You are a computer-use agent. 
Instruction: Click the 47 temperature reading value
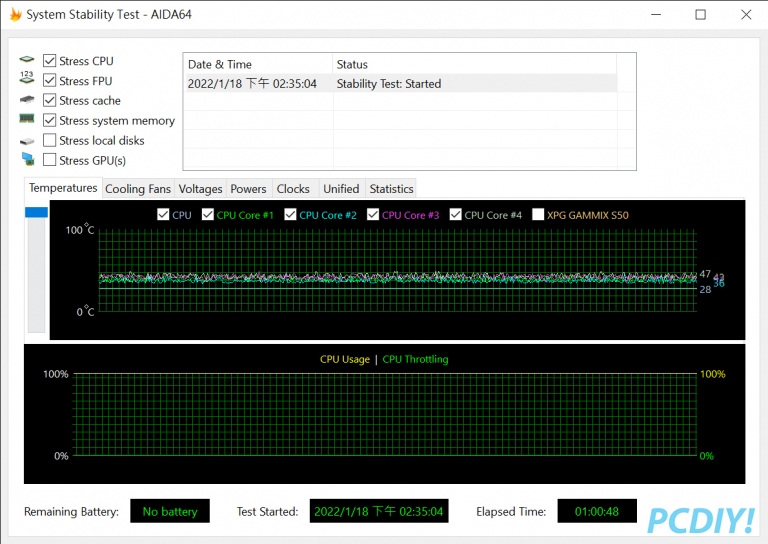(x=705, y=274)
